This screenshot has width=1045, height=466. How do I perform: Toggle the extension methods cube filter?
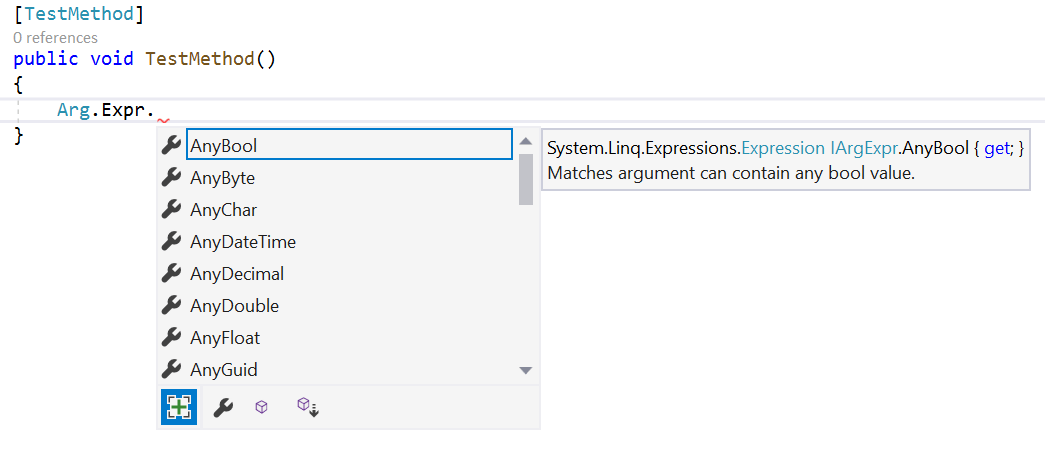308,407
